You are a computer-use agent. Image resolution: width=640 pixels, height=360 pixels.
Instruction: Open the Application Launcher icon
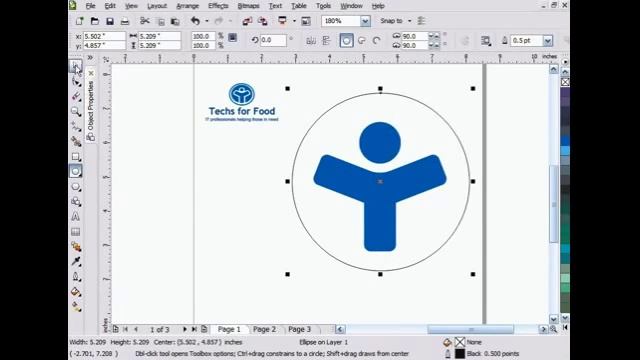click(282, 20)
